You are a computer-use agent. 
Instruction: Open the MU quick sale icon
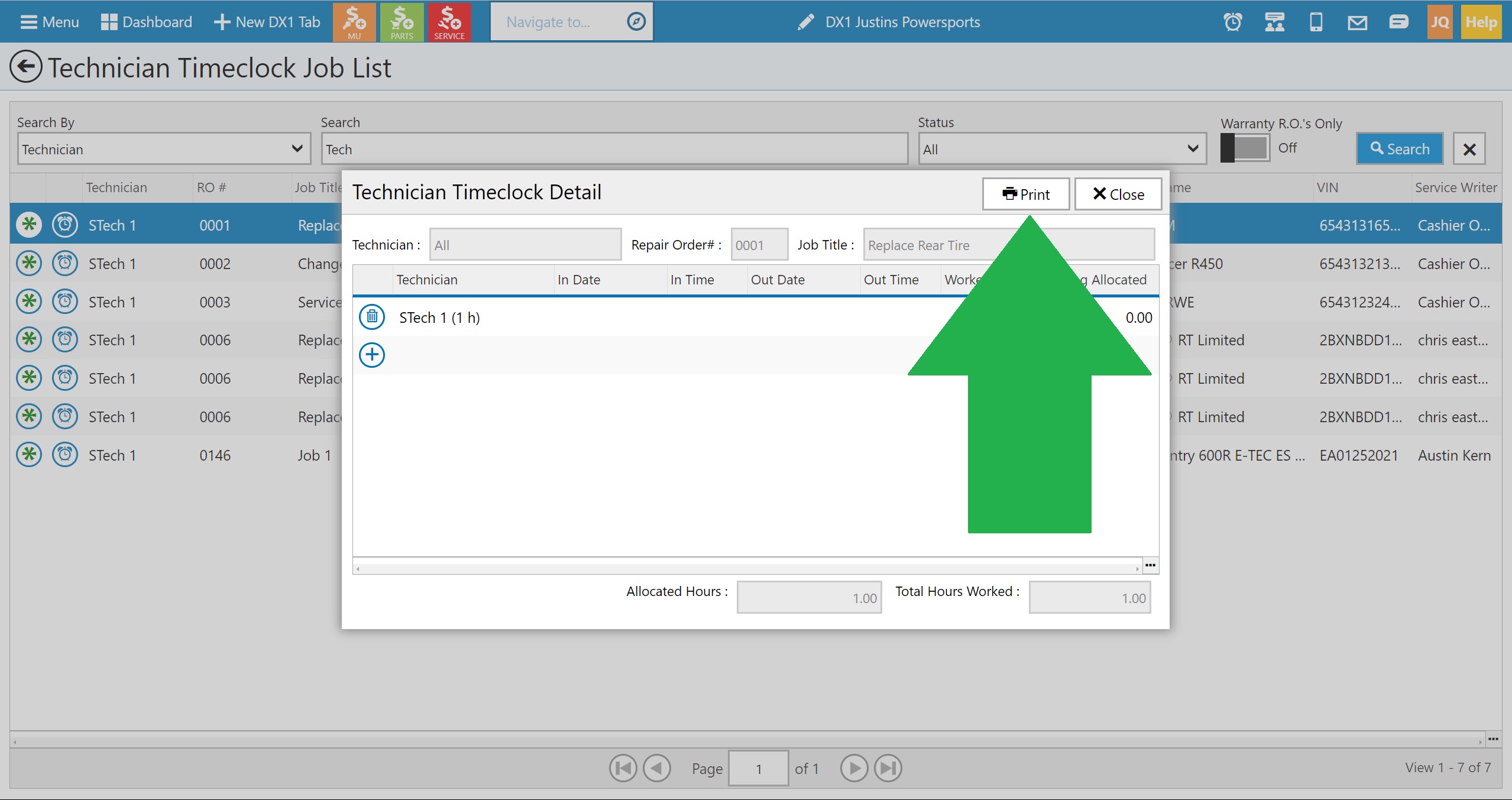pos(354,22)
